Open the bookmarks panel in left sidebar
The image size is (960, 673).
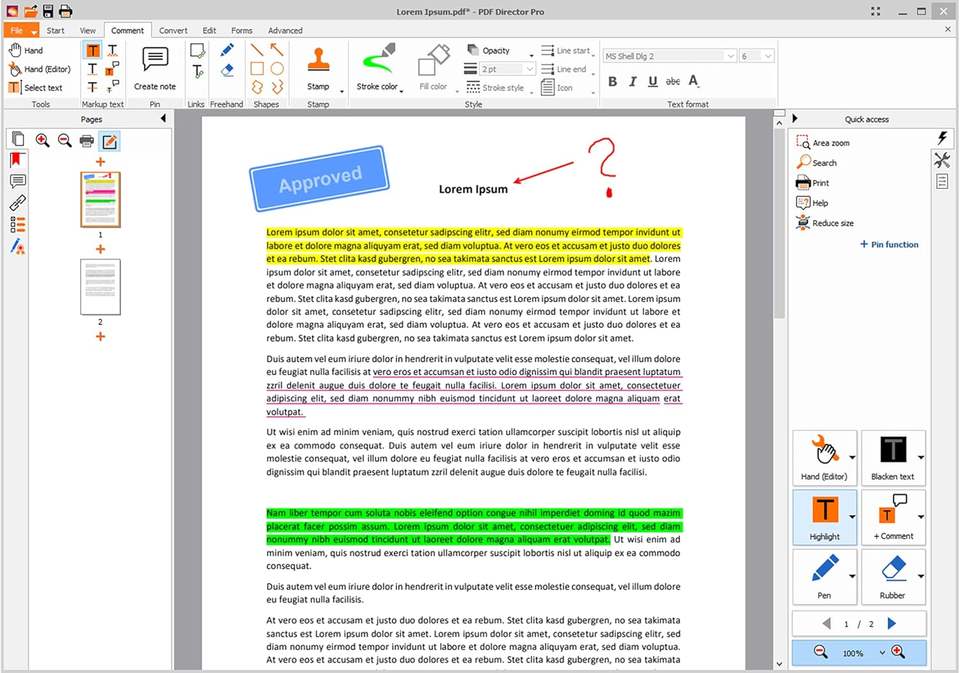[17, 160]
